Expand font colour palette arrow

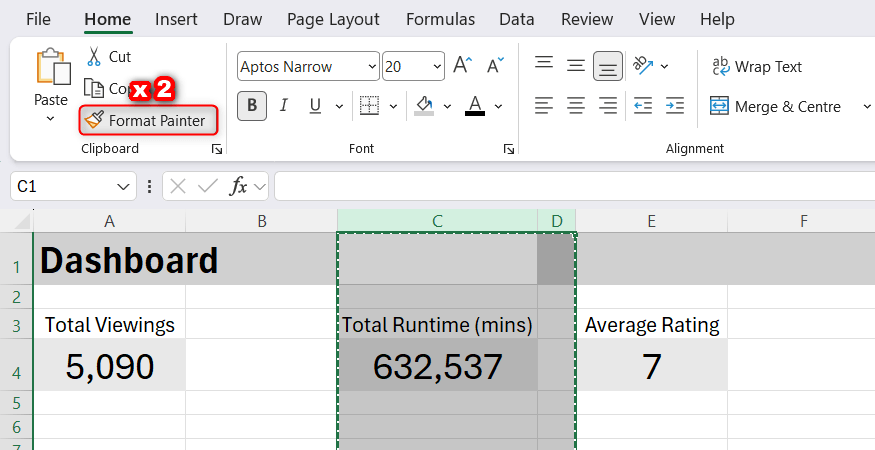click(x=498, y=106)
